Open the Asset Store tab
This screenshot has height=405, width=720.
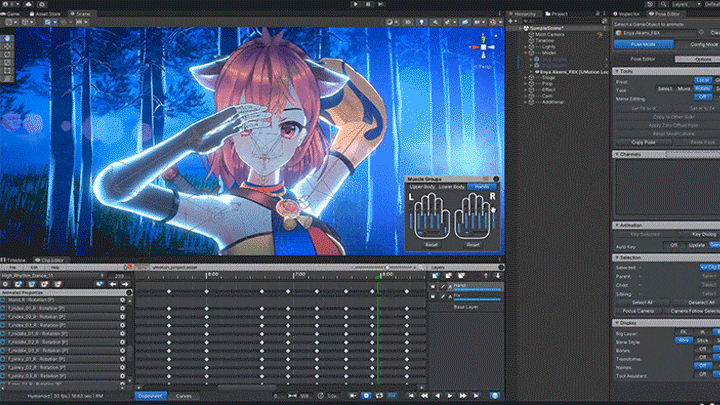click(x=45, y=14)
